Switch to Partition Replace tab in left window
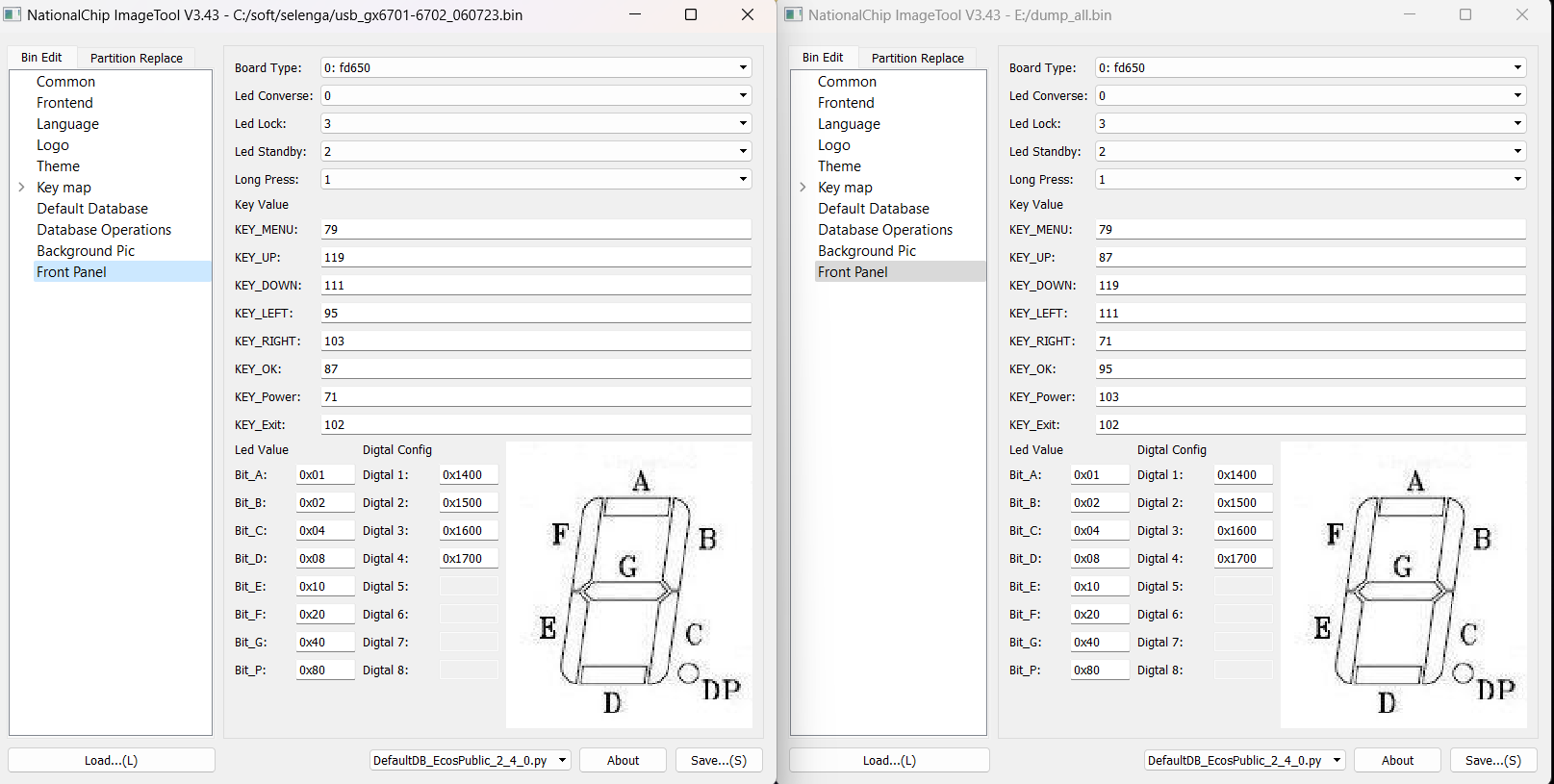Viewport: 1554px width, 784px height. pos(137,59)
